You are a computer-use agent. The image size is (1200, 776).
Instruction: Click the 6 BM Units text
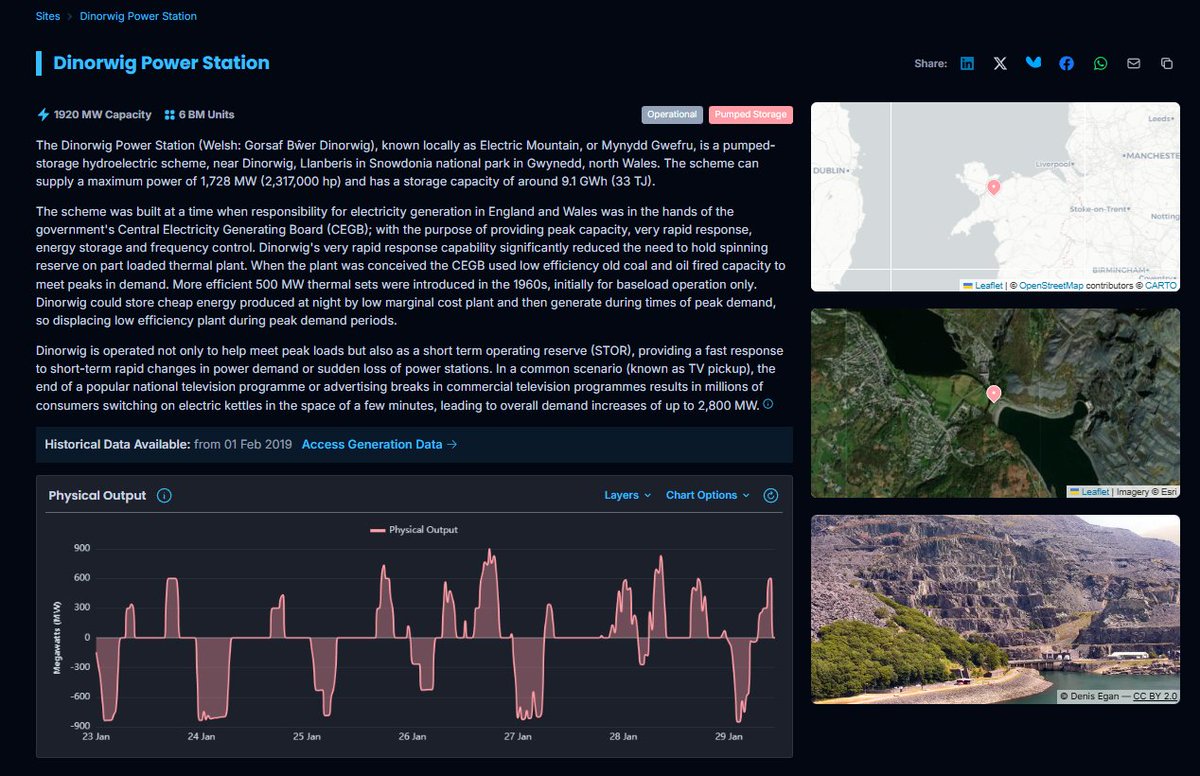click(207, 115)
